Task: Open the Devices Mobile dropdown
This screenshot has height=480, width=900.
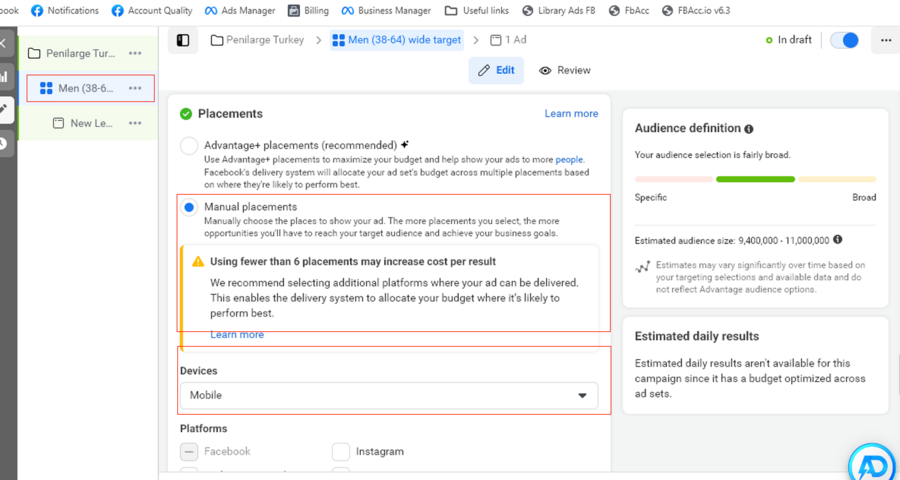Action: coord(389,396)
